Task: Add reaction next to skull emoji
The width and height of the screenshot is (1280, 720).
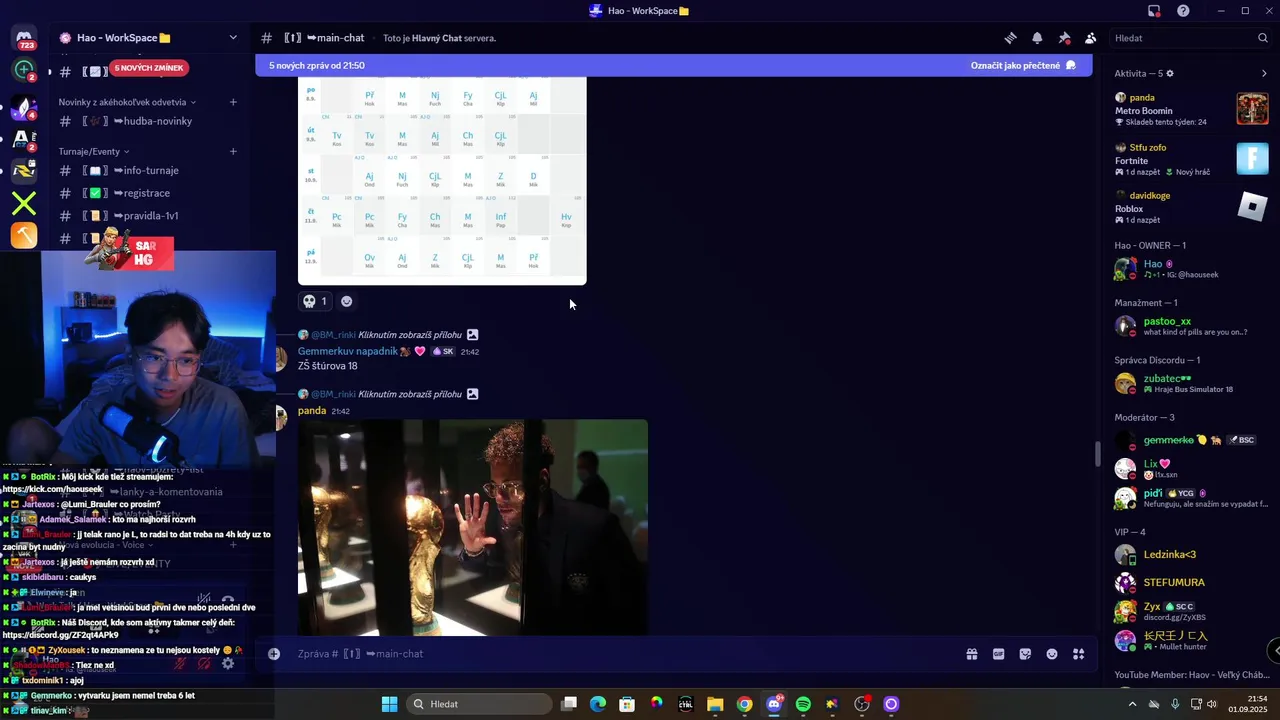Action: pos(347,301)
